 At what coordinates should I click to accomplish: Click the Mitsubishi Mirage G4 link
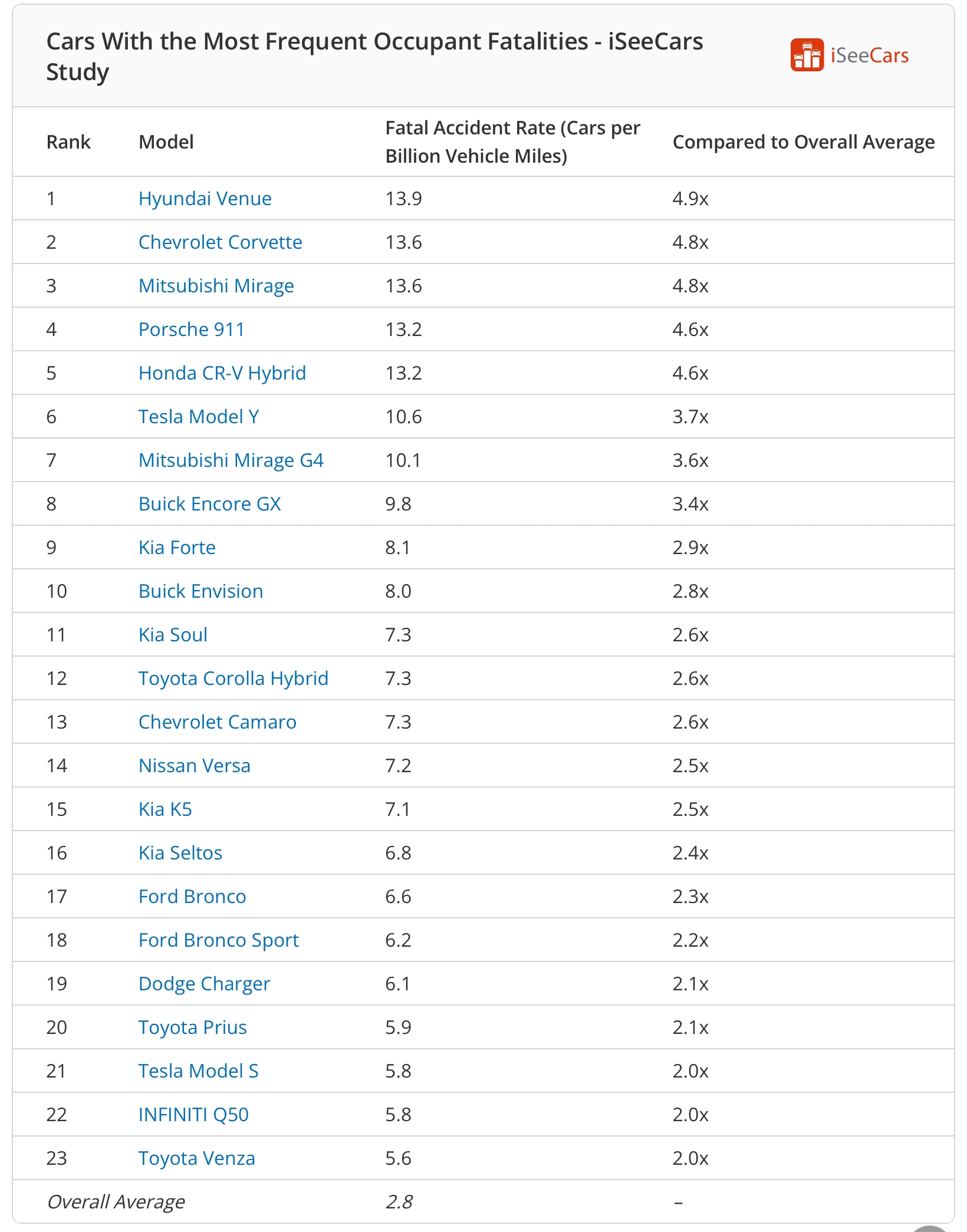(x=231, y=460)
